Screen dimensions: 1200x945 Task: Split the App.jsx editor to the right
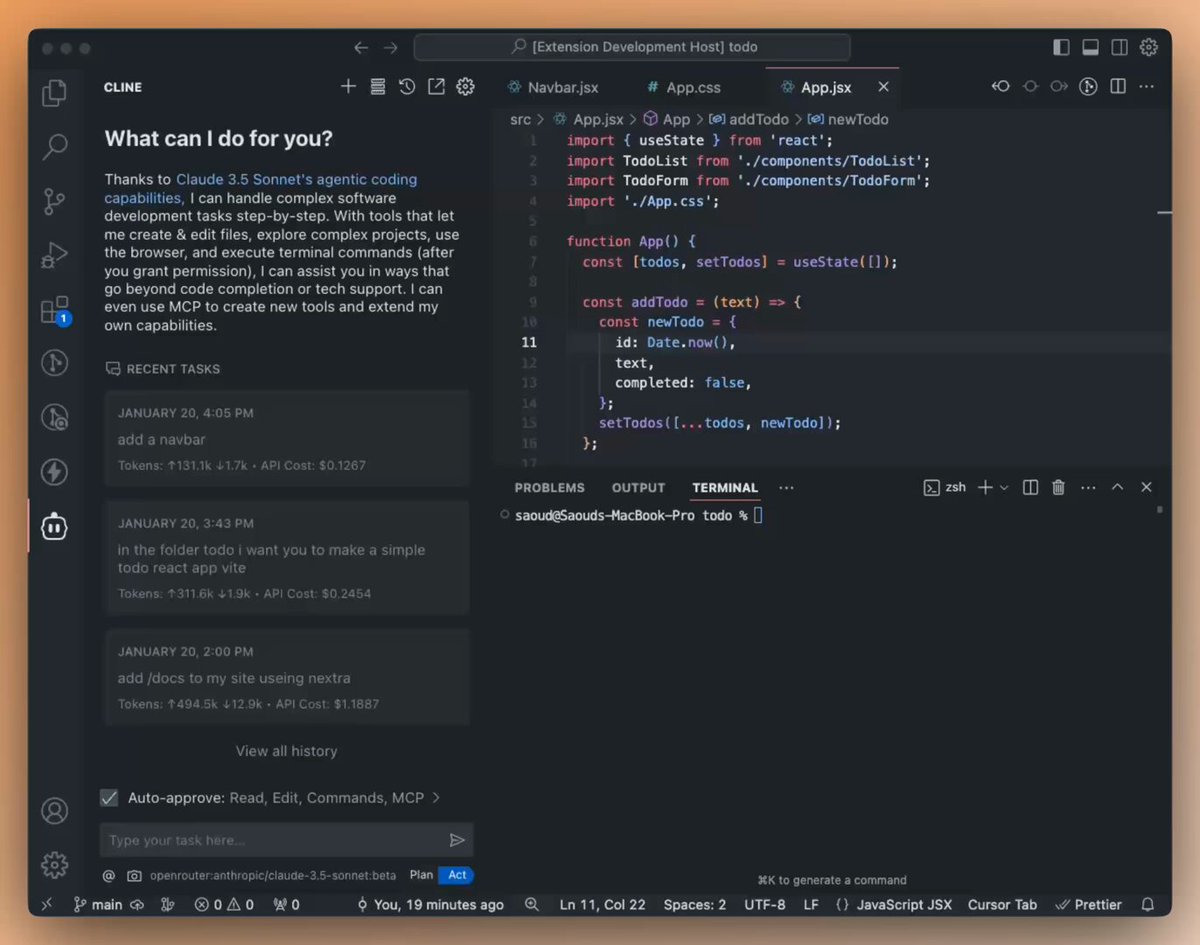click(1118, 87)
